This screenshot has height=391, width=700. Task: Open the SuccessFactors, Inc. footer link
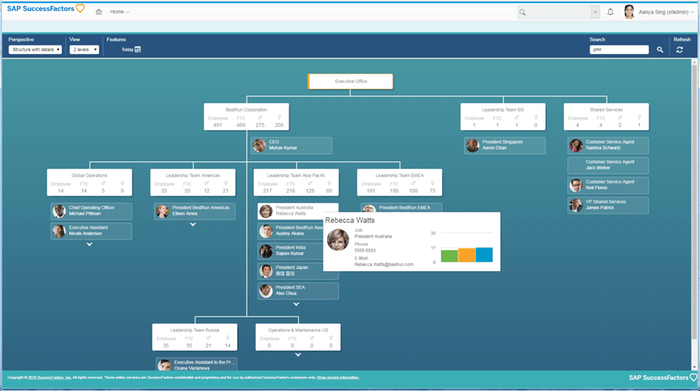pyautogui.click(x=50, y=378)
